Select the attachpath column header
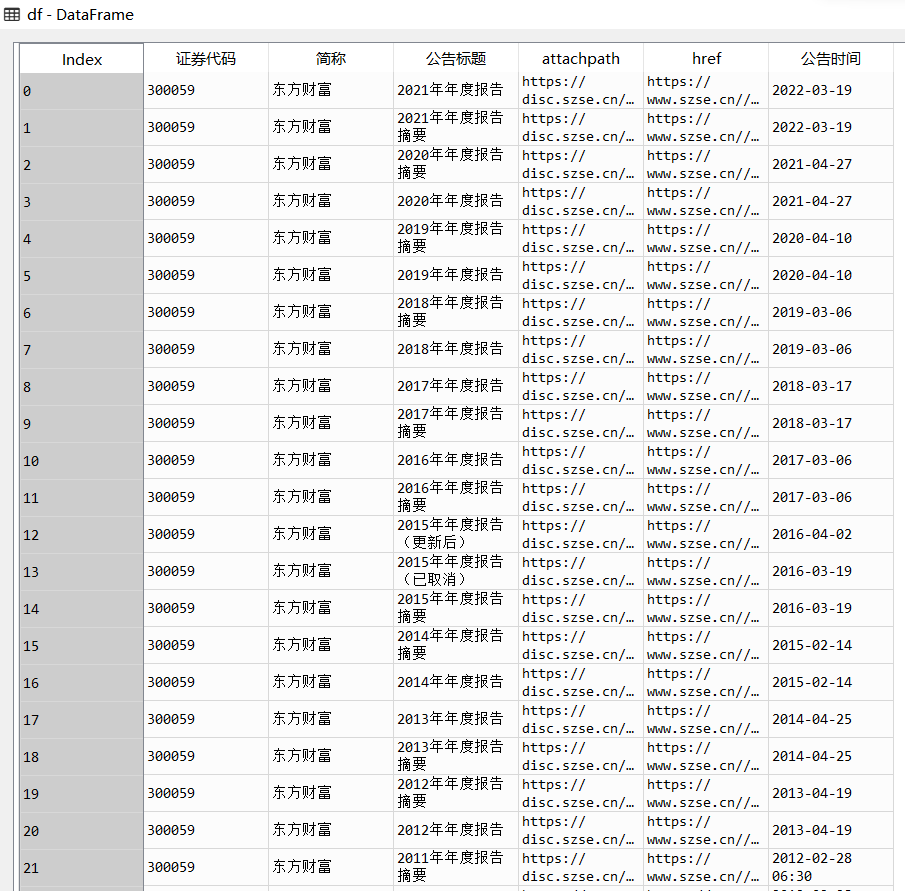Viewport: 905px width, 891px height. (x=581, y=59)
